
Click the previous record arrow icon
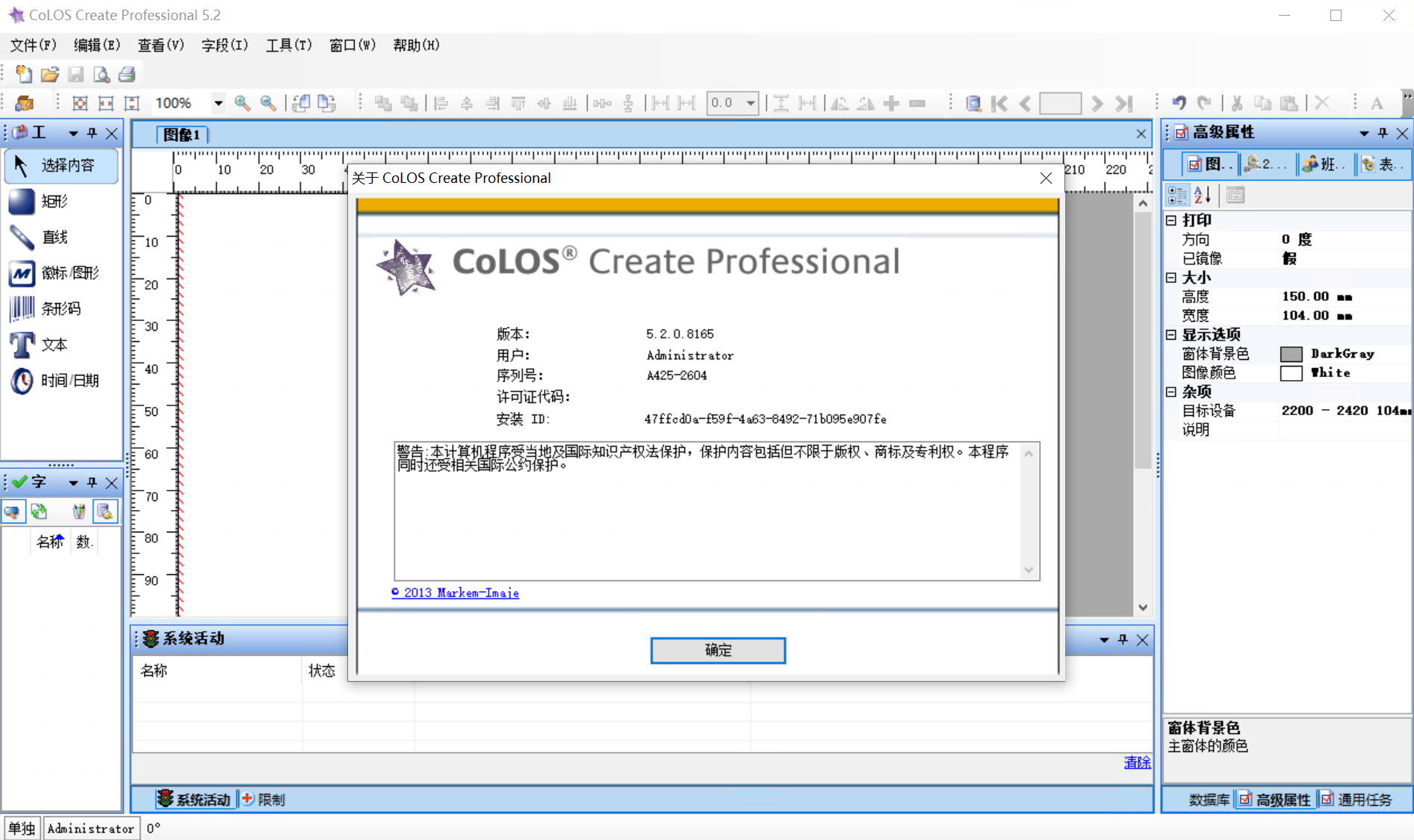click(1026, 103)
